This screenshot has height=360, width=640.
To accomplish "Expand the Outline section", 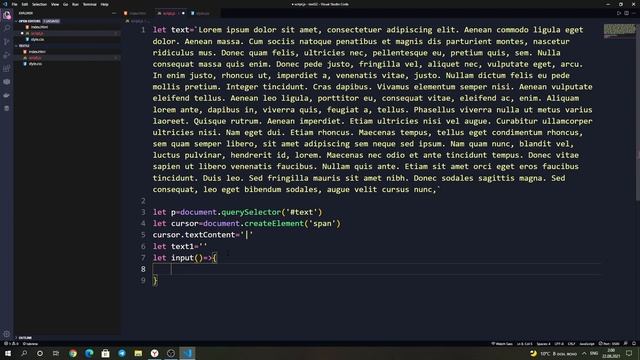I will coord(24,338).
